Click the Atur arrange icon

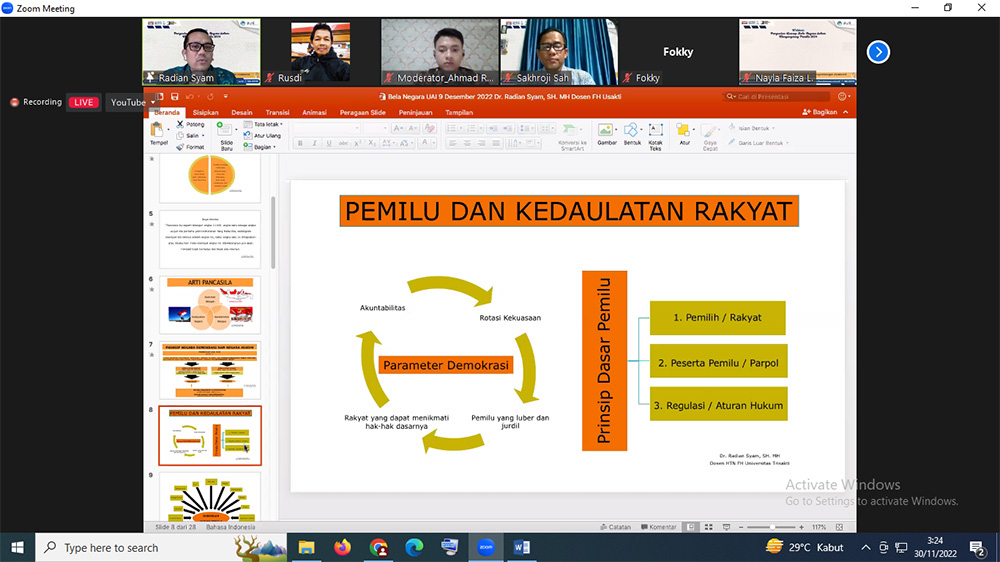point(684,134)
